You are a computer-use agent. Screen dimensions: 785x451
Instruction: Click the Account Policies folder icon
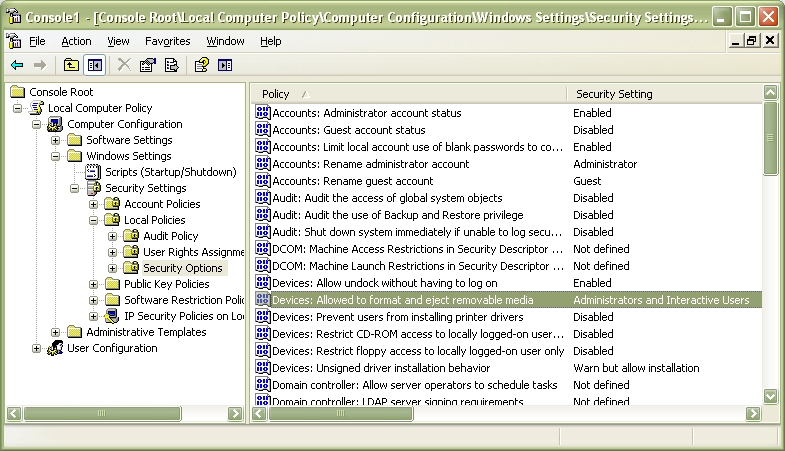click(x=112, y=204)
